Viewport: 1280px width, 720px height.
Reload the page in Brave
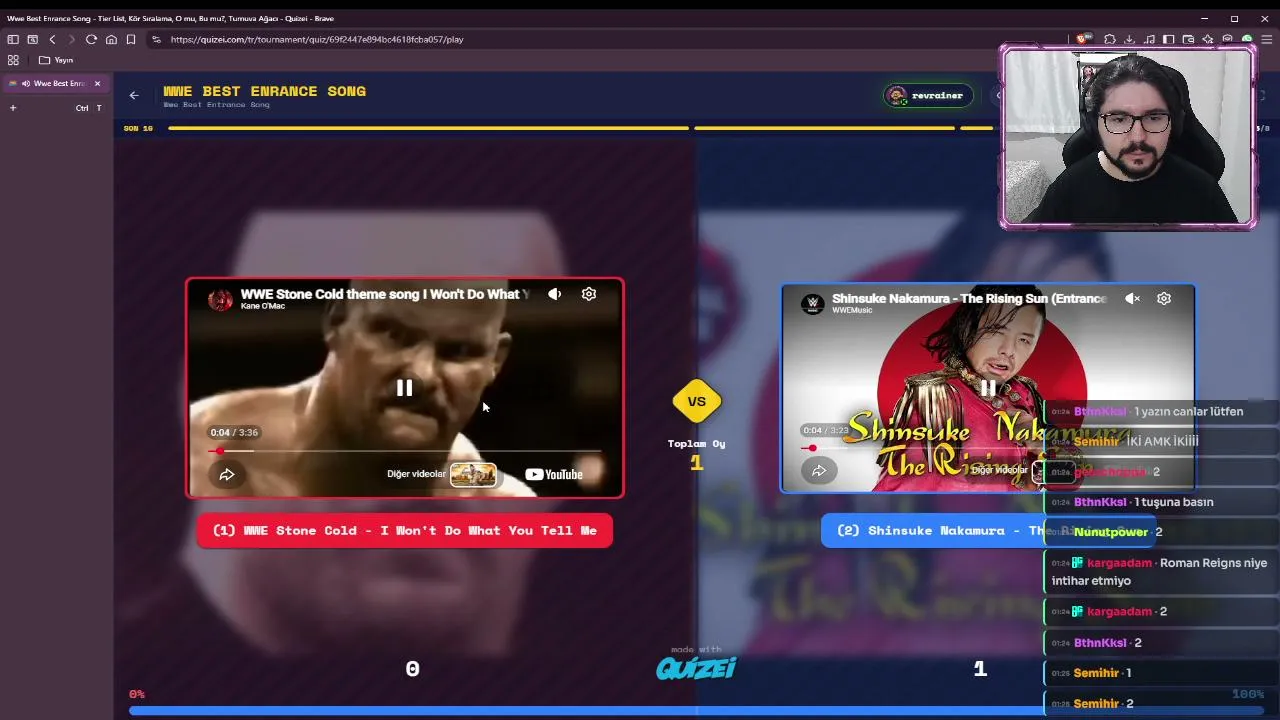click(91, 39)
